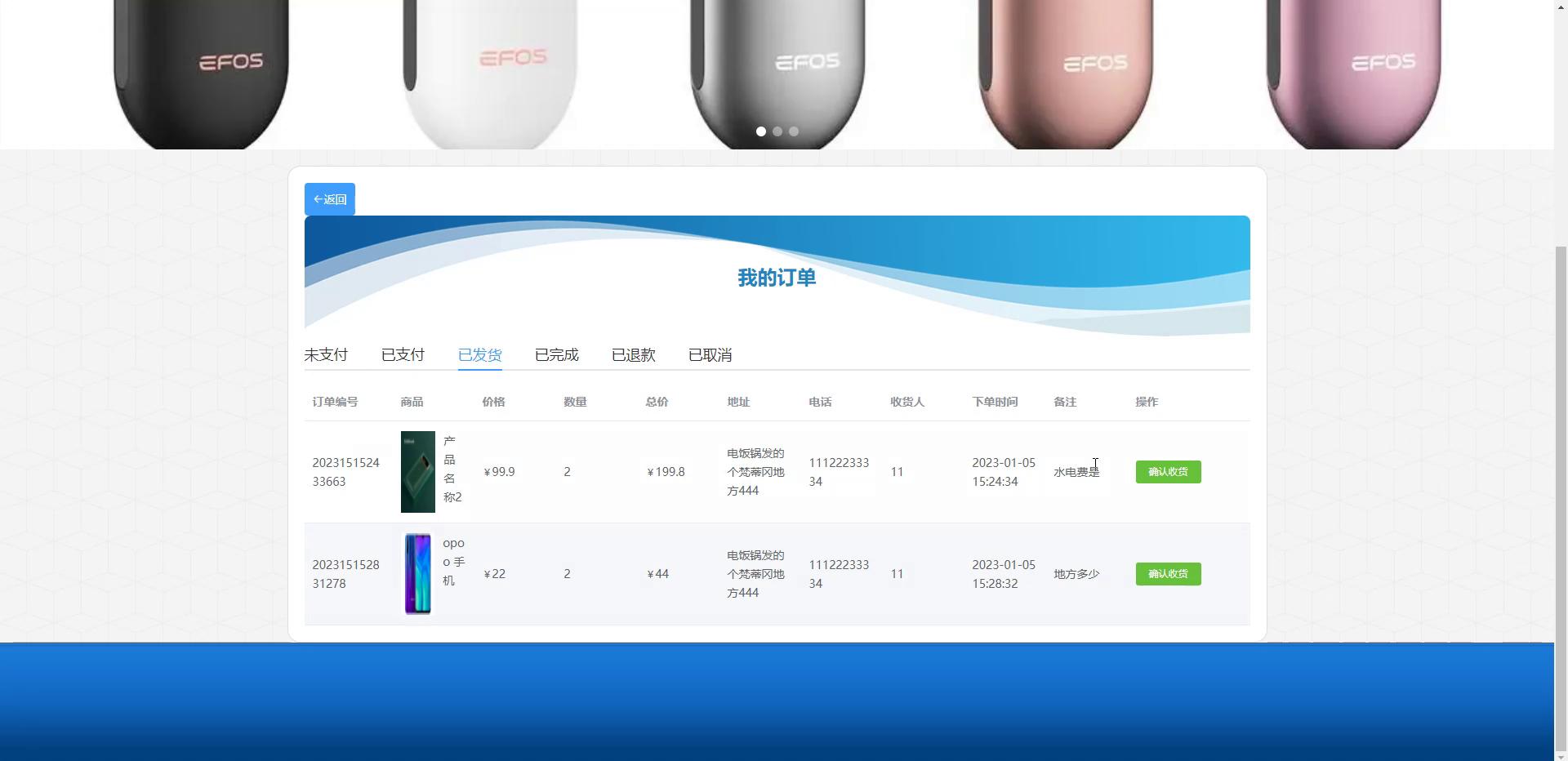
Task: Open the 已退款 orders tab
Action: click(633, 355)
